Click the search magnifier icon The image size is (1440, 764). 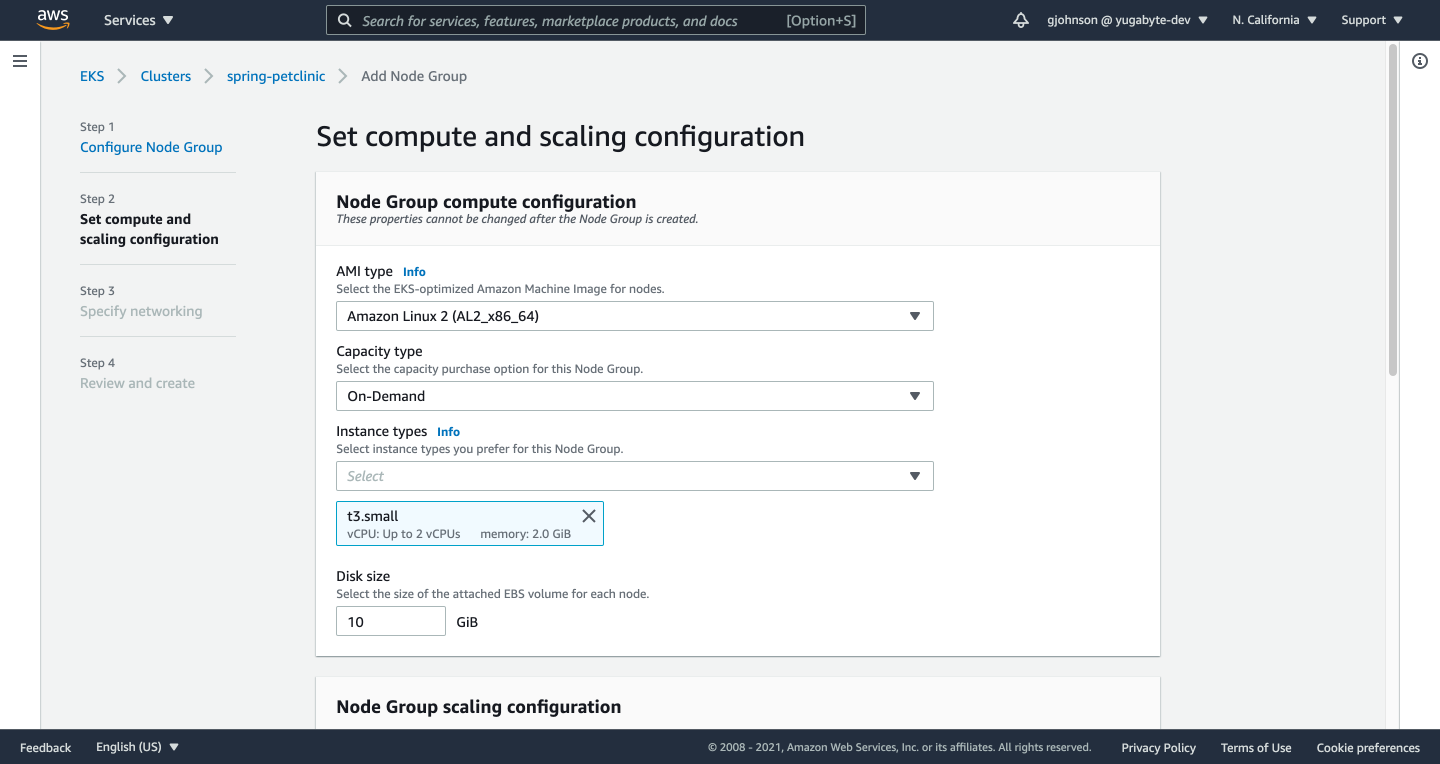pyautogui.click(x=344, y=20)
